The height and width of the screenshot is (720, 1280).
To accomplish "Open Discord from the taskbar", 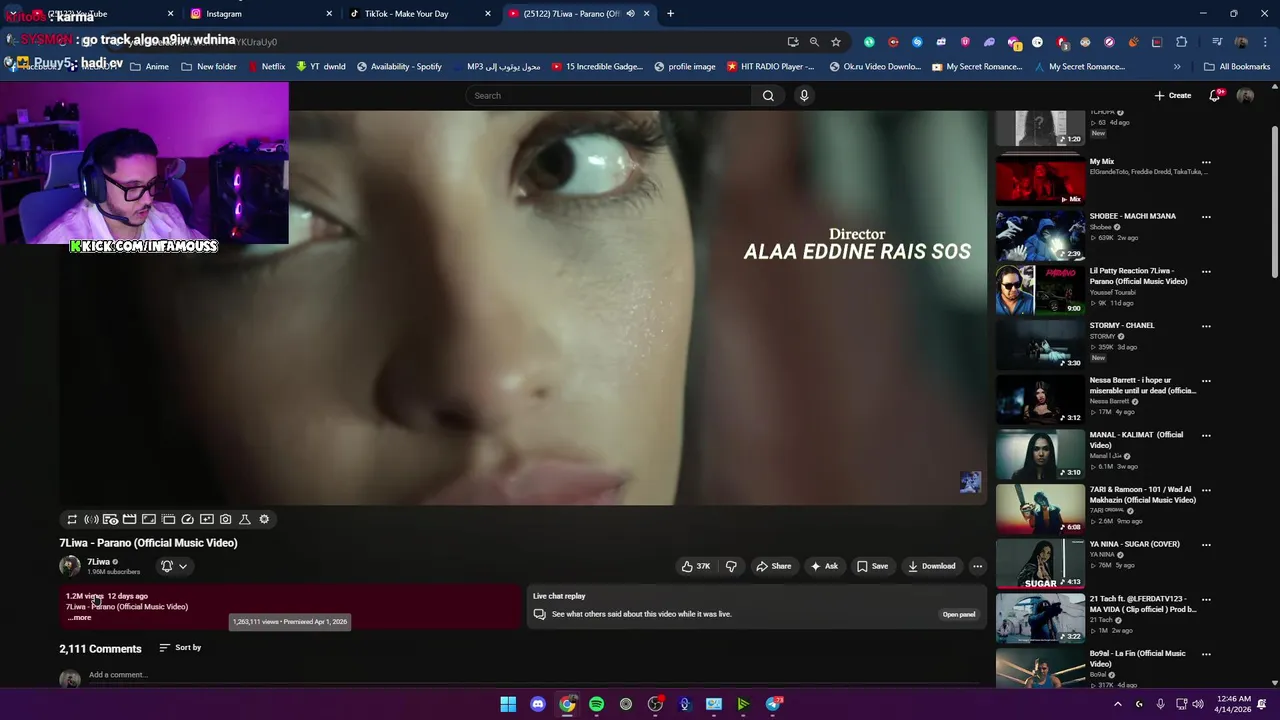I will pos(538,704).
